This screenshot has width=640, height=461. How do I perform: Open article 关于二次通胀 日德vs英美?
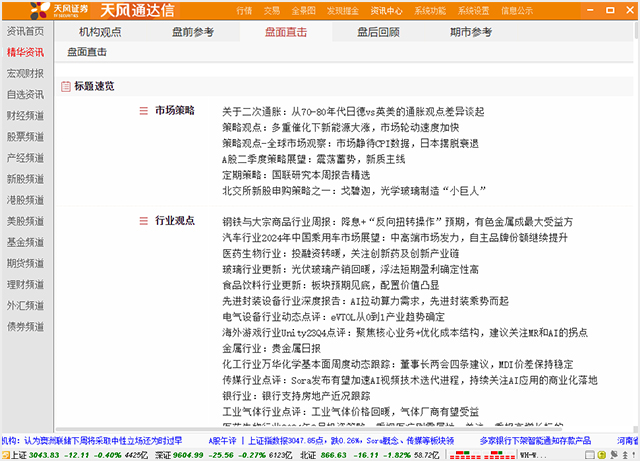click(x=353, y=111)
